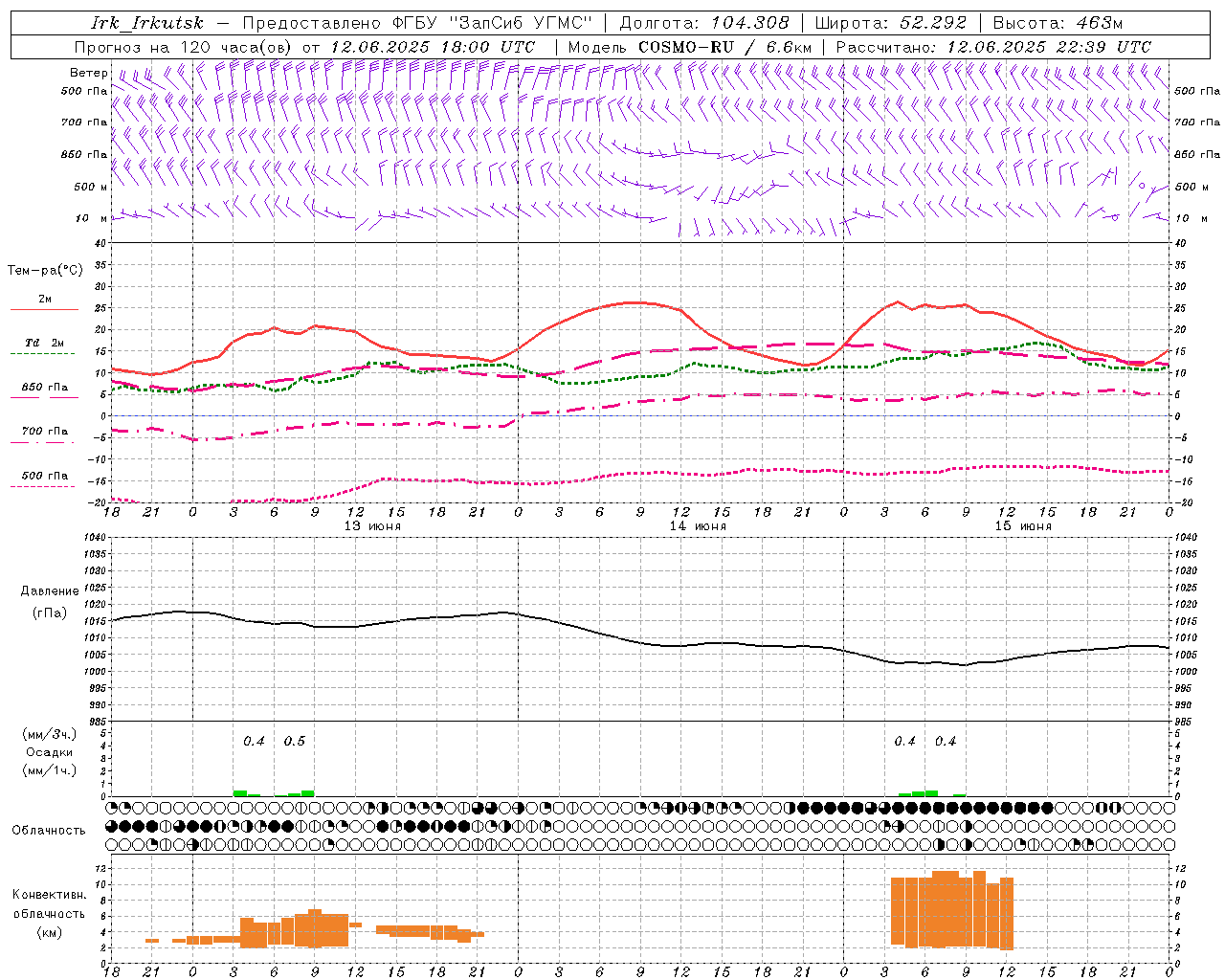Select the forecast start 12.06.2025 18:00 UTC

point(433,47)
